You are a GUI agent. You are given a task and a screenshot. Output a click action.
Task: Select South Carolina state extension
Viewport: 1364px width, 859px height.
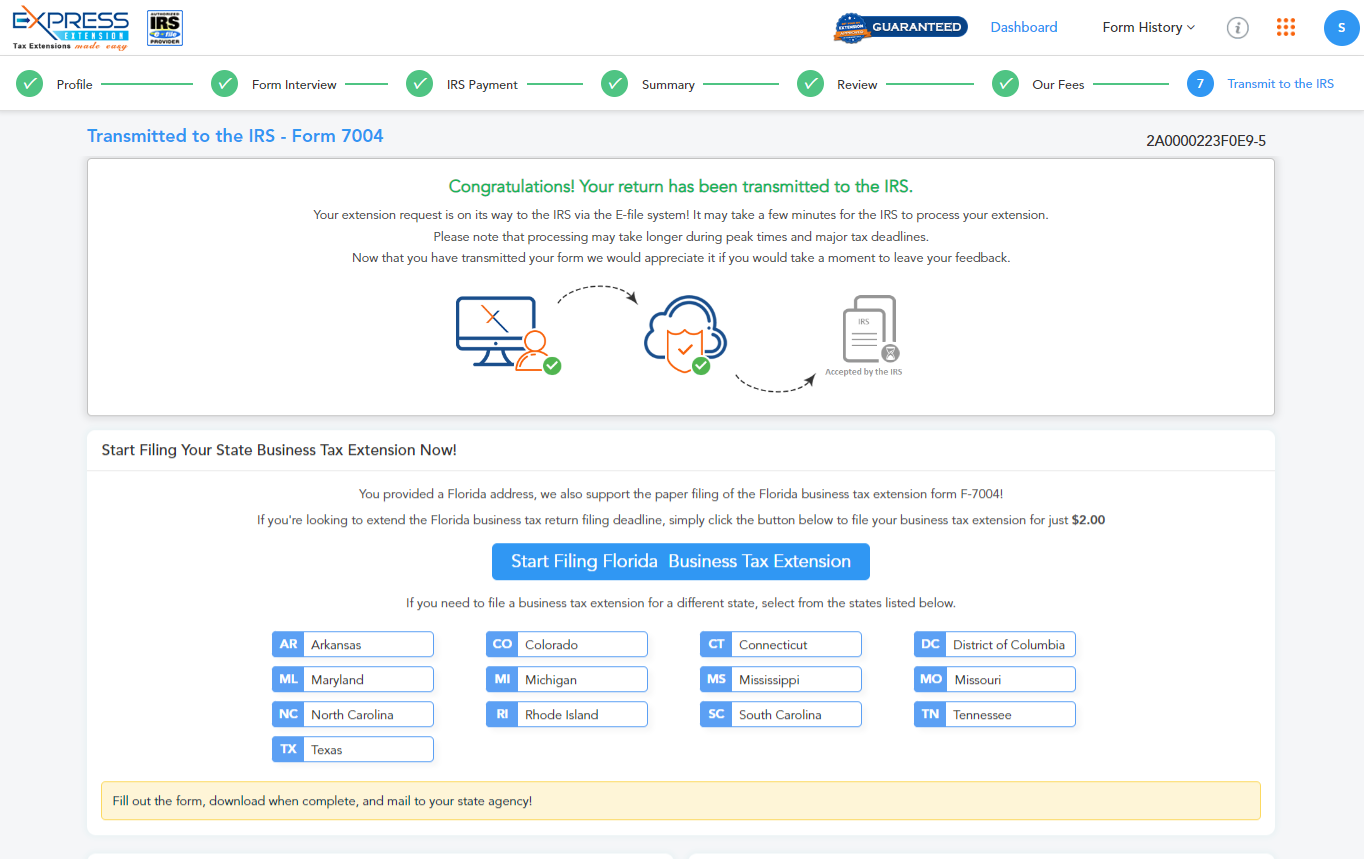coord(781,715)
